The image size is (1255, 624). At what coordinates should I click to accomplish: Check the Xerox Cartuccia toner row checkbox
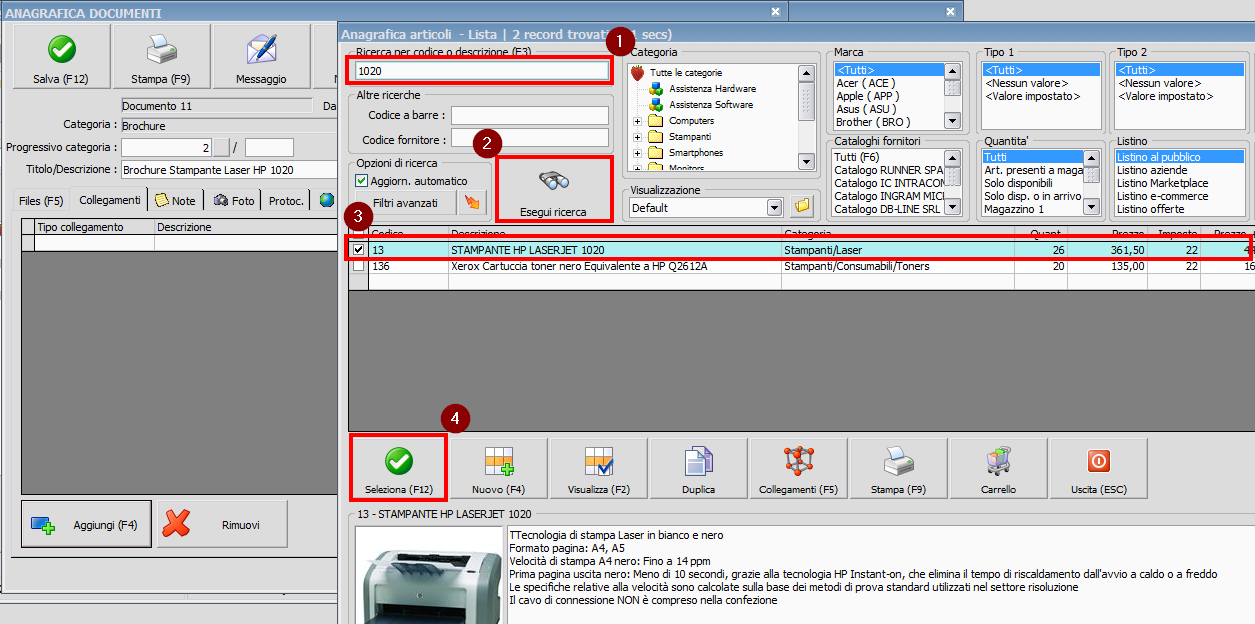[358, 267]
